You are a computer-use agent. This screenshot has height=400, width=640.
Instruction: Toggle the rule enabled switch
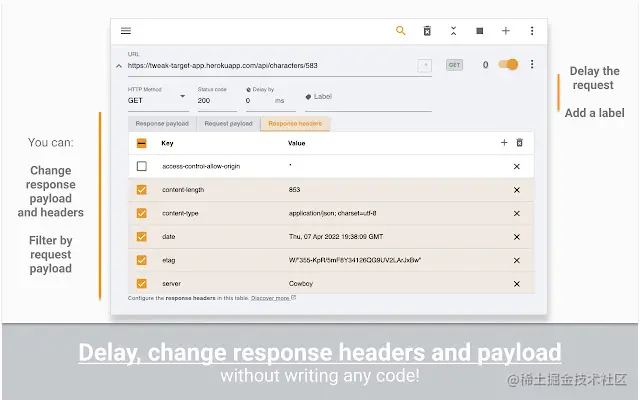tap(508, 64)
